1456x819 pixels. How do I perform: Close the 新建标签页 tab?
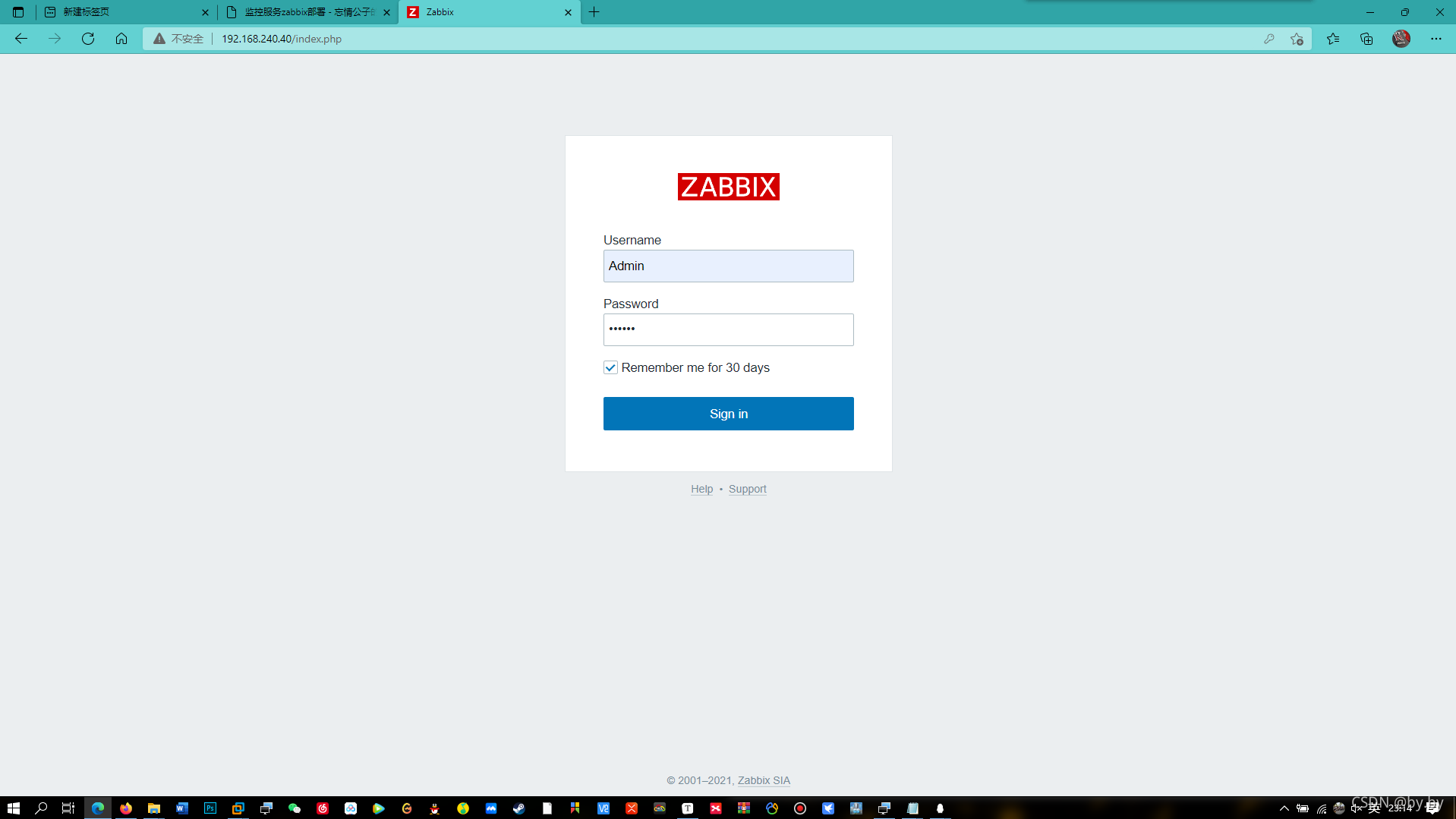click(x=205, y=12)
